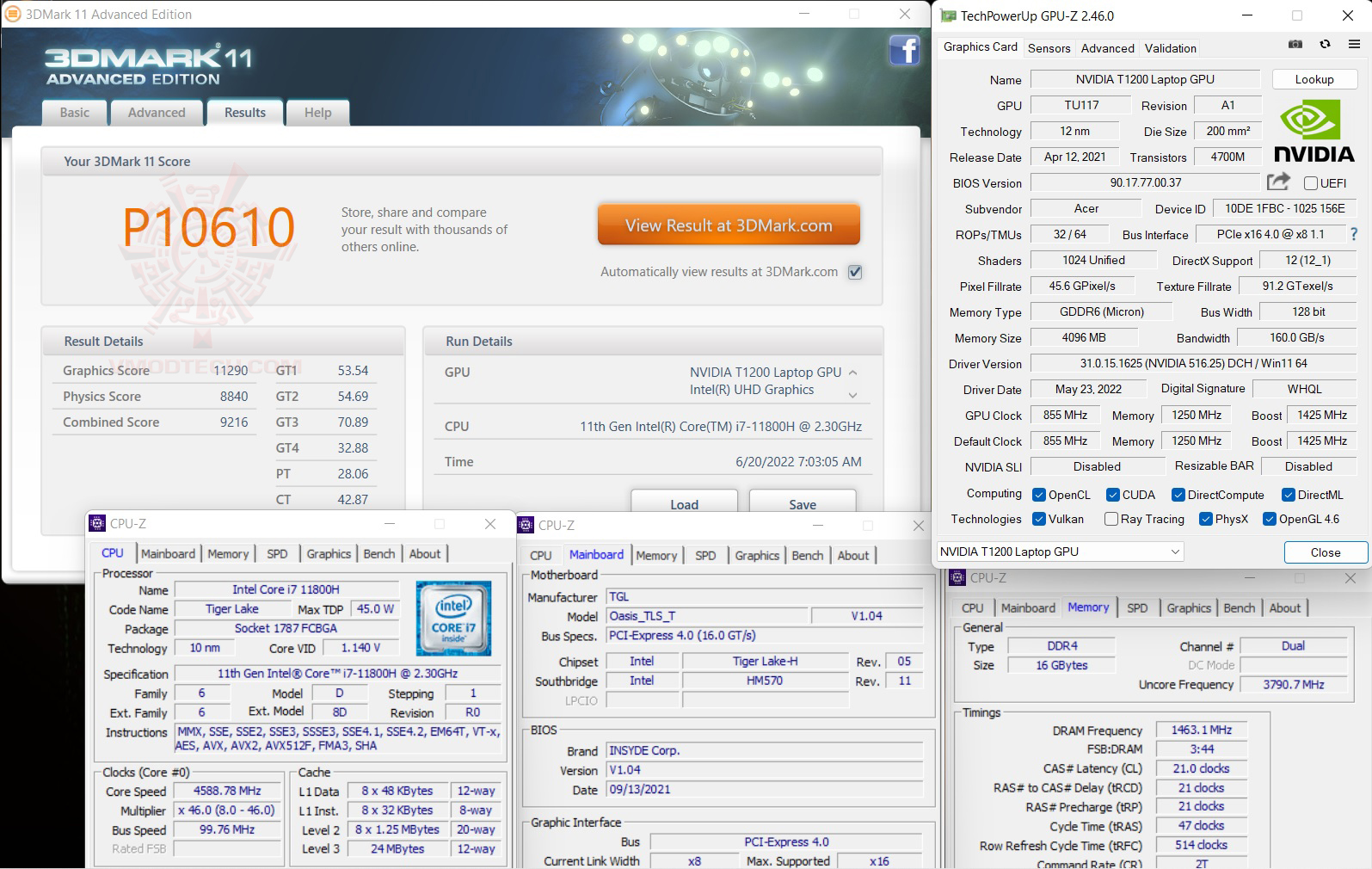Click the Bus Interface question mark icon

1354,234
